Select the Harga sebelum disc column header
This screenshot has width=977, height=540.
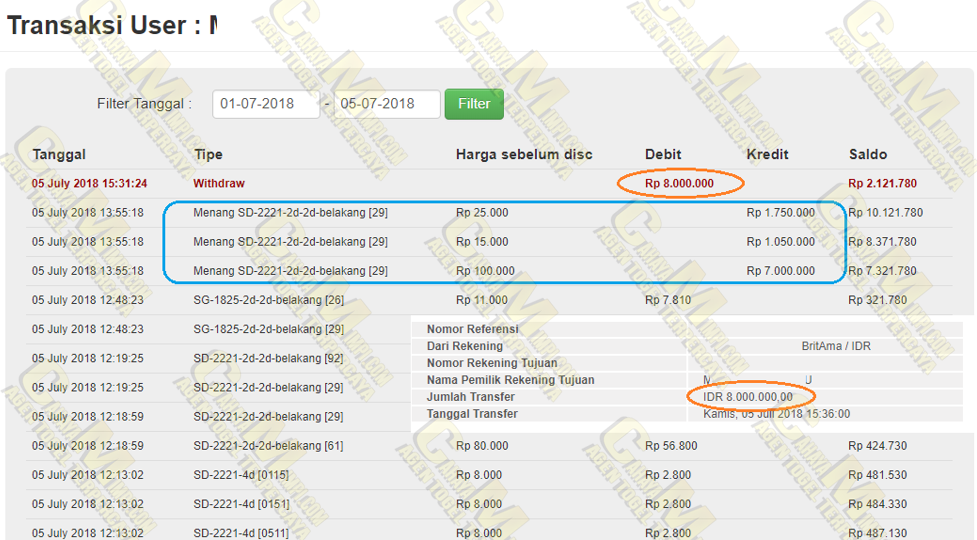(x=524, y=154)
